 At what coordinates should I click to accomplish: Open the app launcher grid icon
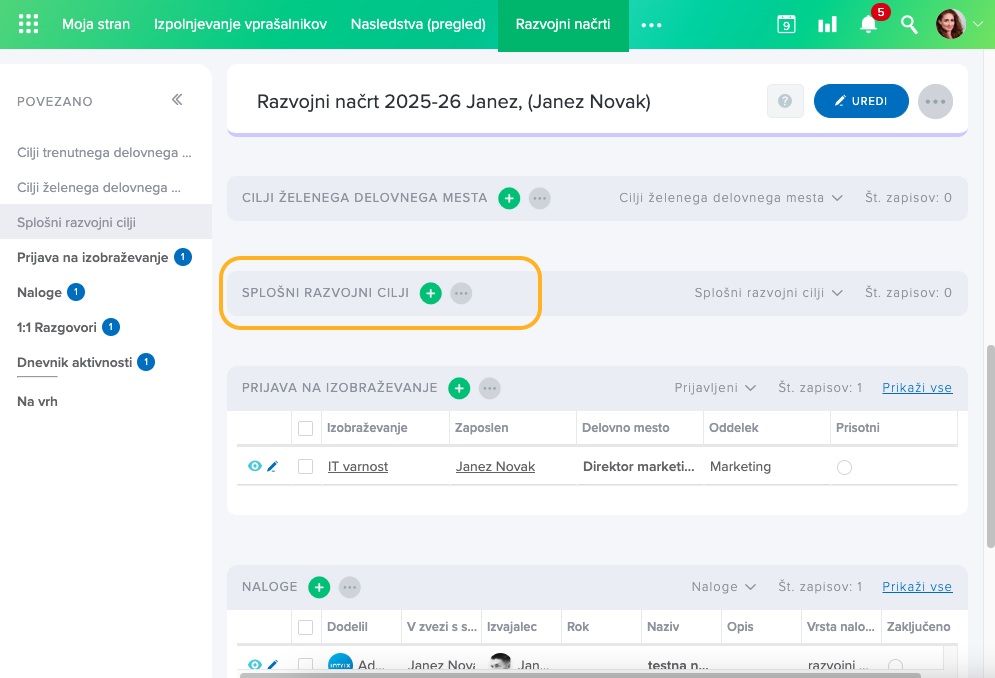point(29,24)
